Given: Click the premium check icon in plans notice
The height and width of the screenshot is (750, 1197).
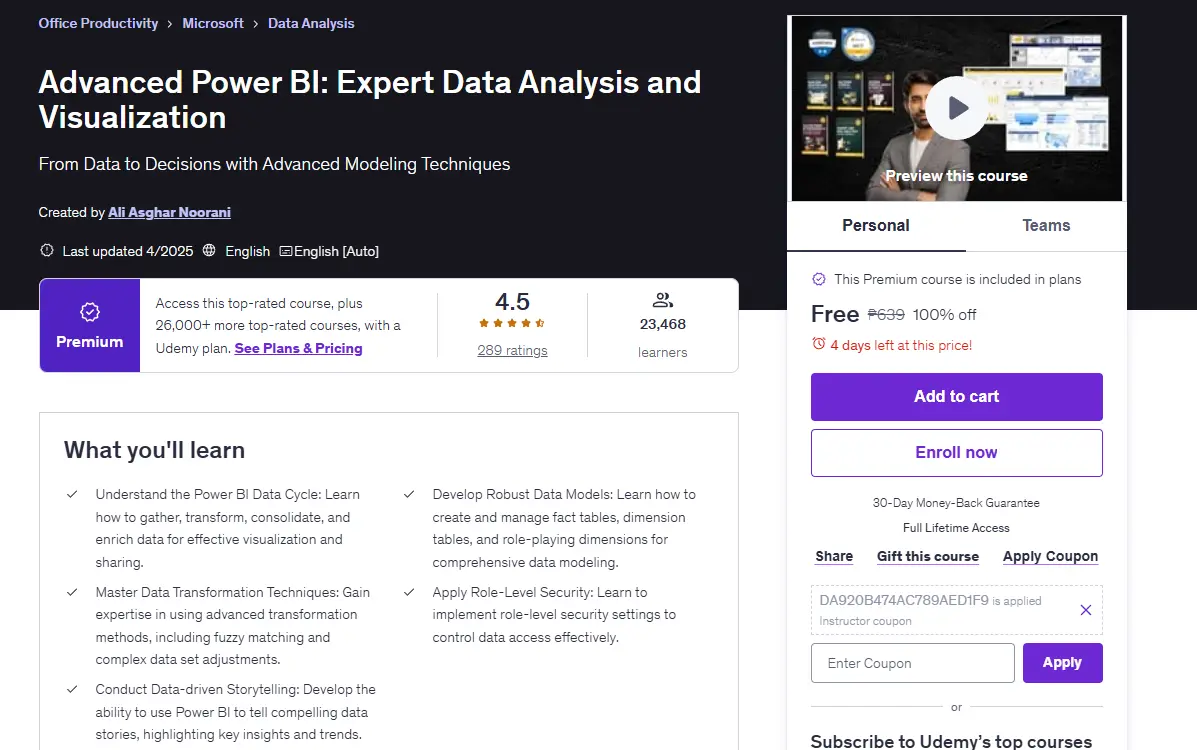Looking at the screenshot, I should (x=818, y=279).
